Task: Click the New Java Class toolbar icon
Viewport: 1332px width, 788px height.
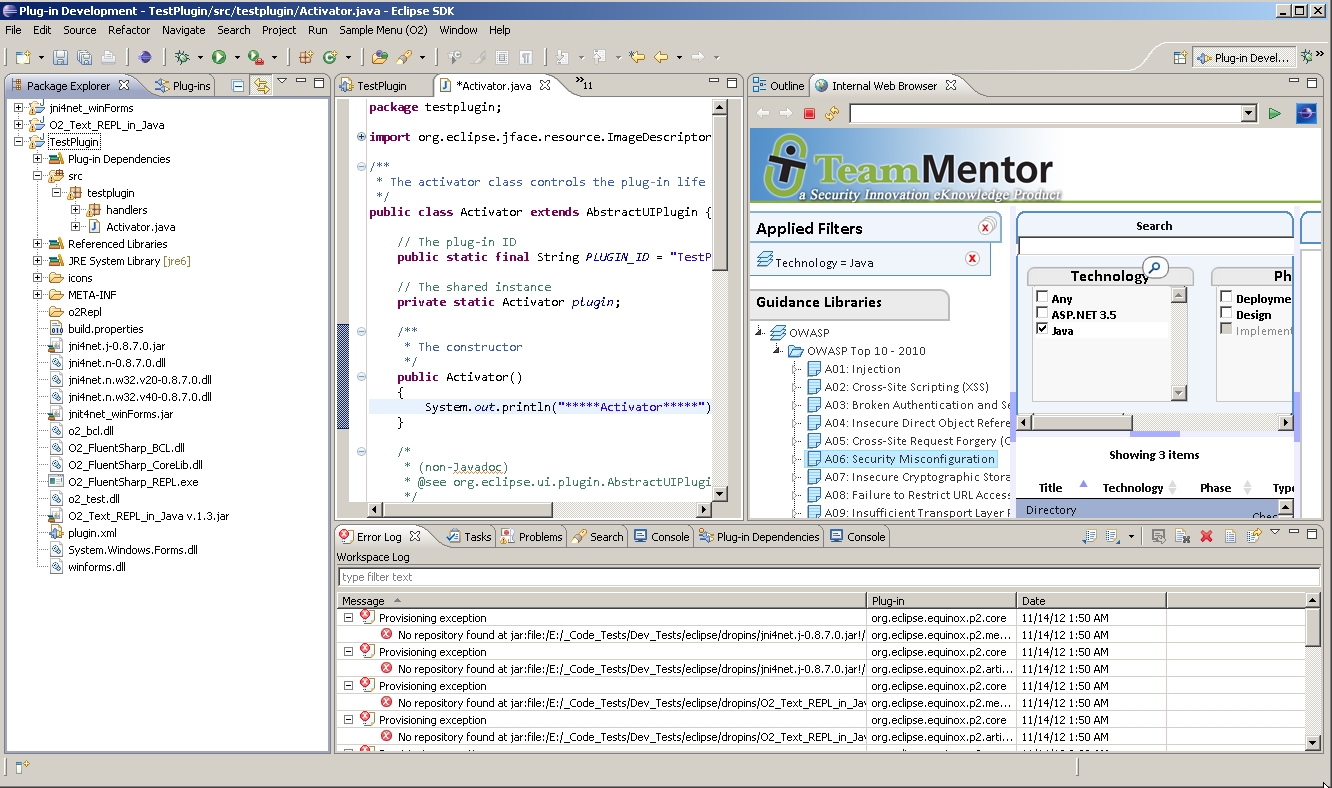Action: coord(329,57)
